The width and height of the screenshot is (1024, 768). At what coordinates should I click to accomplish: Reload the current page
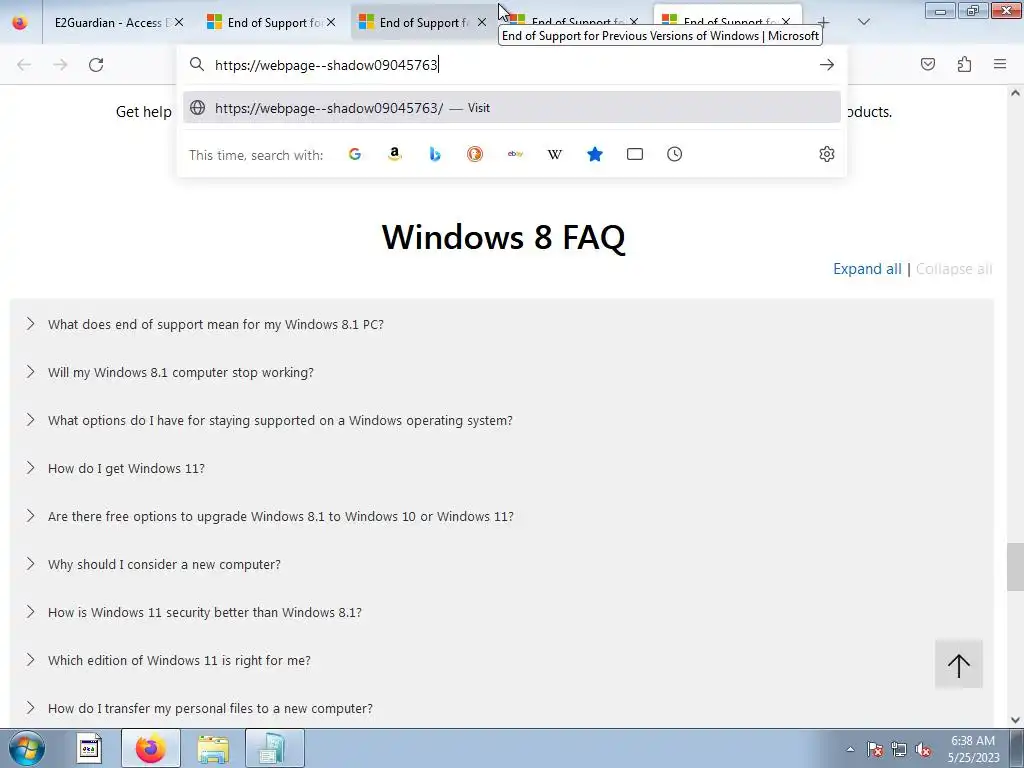coord(96,65)
